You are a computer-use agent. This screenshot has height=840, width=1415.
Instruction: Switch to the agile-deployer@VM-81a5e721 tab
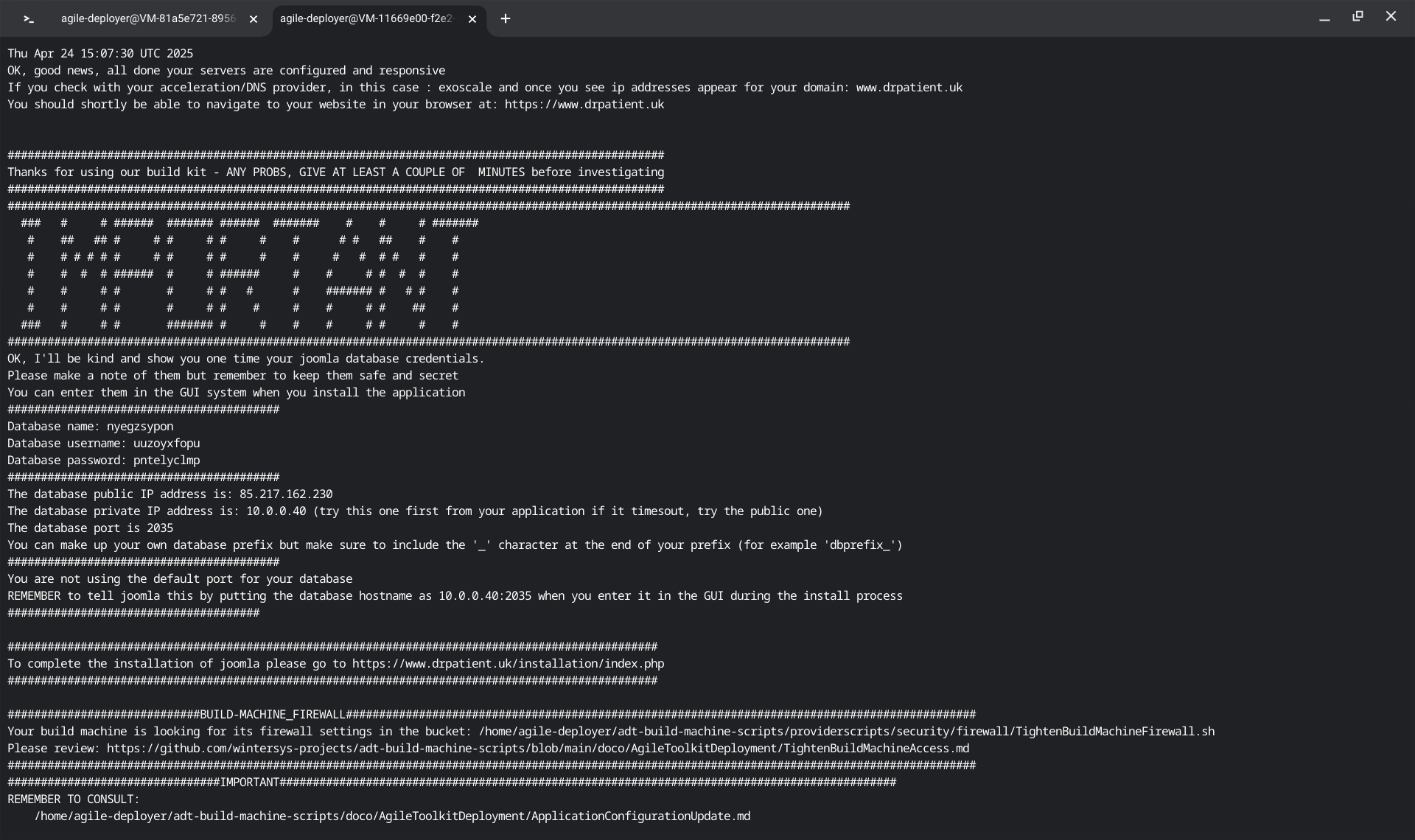coord(147,19)
